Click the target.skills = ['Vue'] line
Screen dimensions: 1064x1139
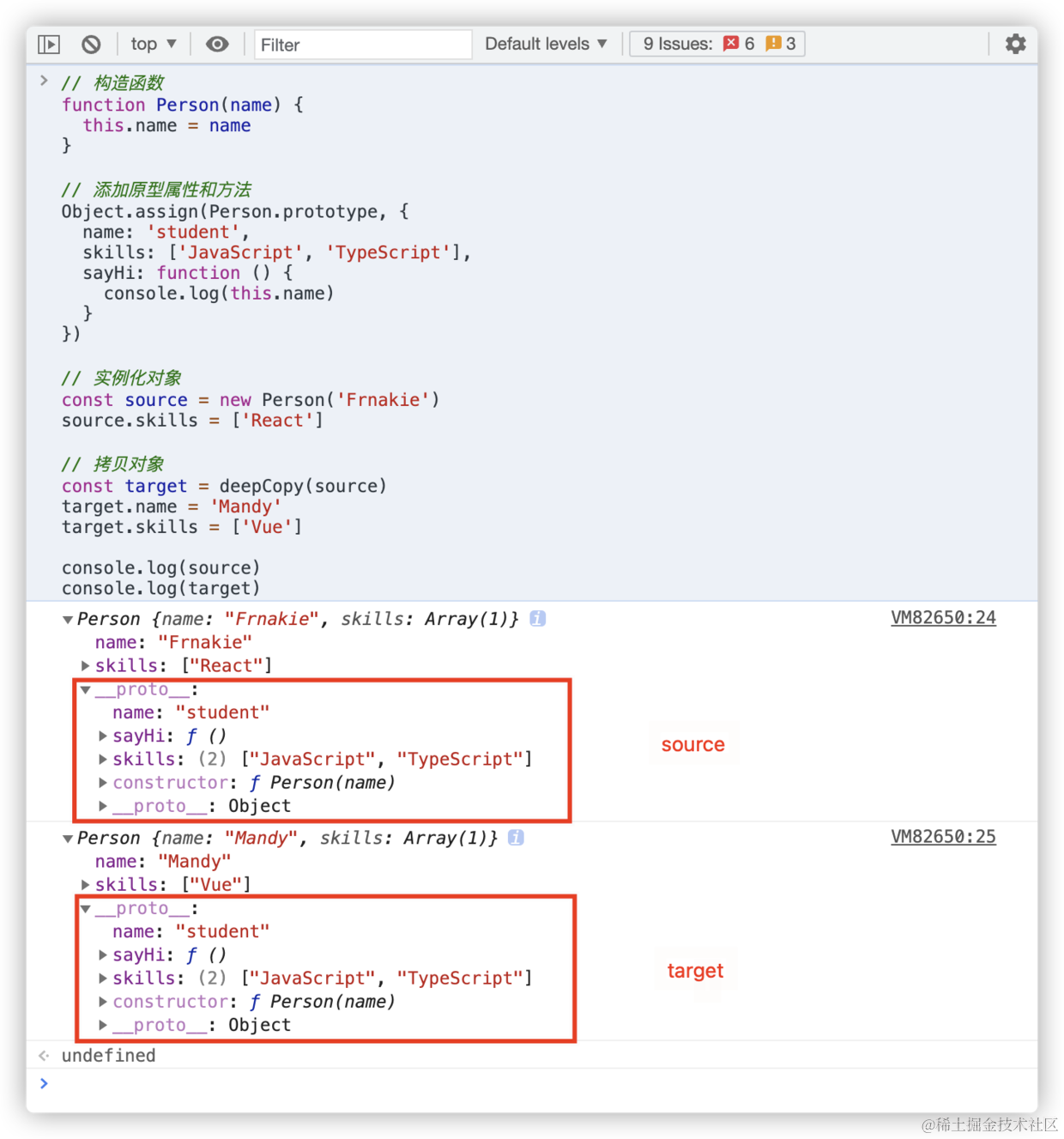coord(182,527)
